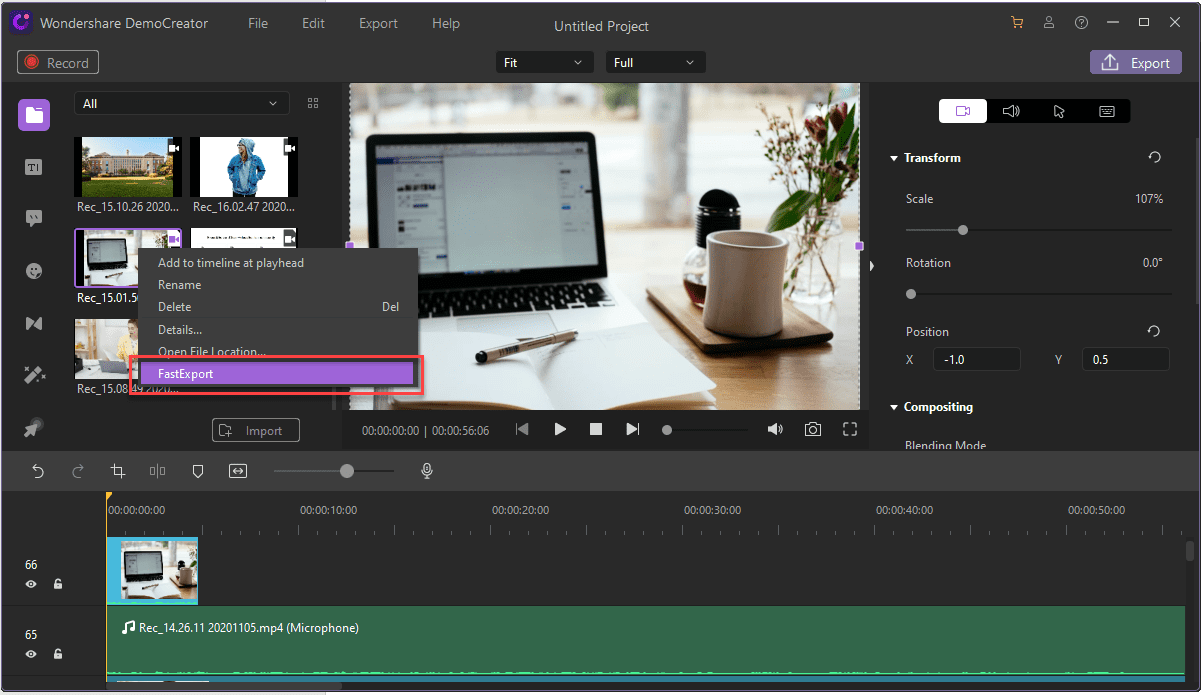1204x695 pixels.
Task: Click the Position X input field
Action: pyautogui.click(x=976, y=360)
